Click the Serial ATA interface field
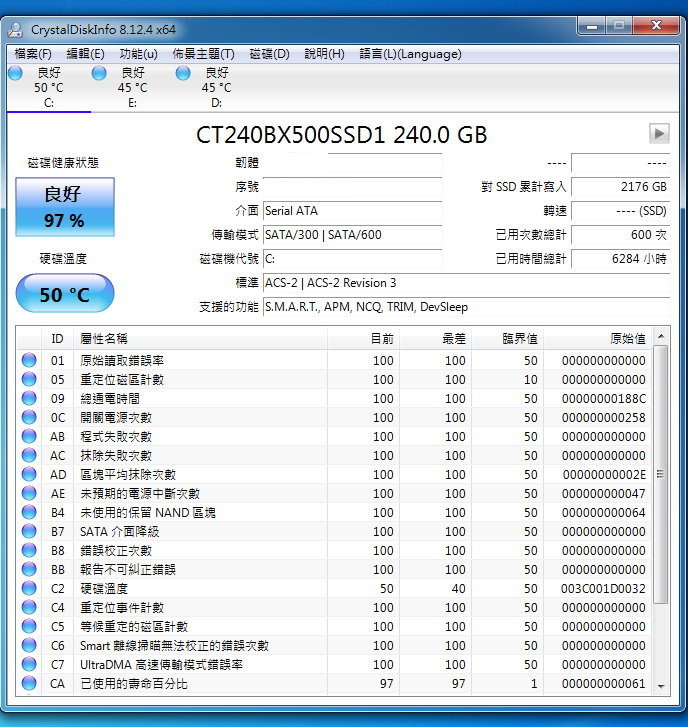Viewport: 688px width, 727px height. click(x=352, y=211)
